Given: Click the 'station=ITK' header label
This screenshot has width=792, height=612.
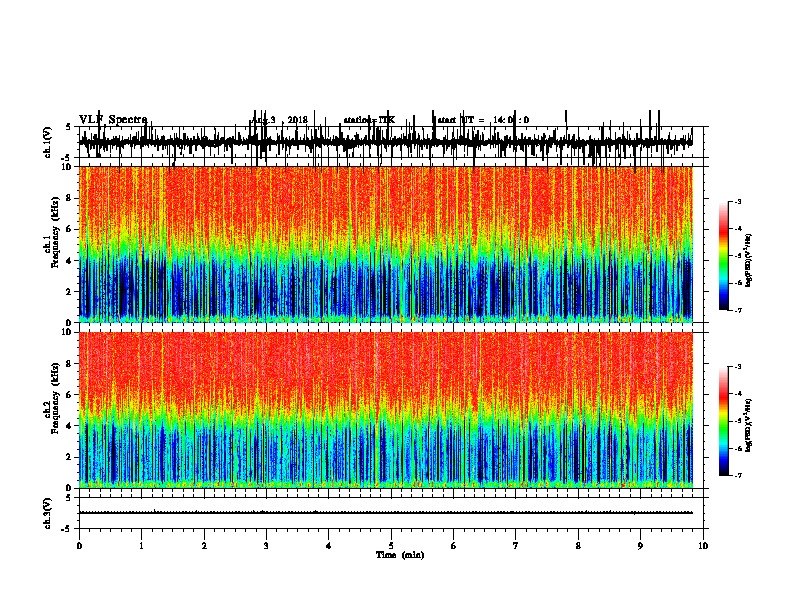Looking at the screenshot, I should (369, 120).
